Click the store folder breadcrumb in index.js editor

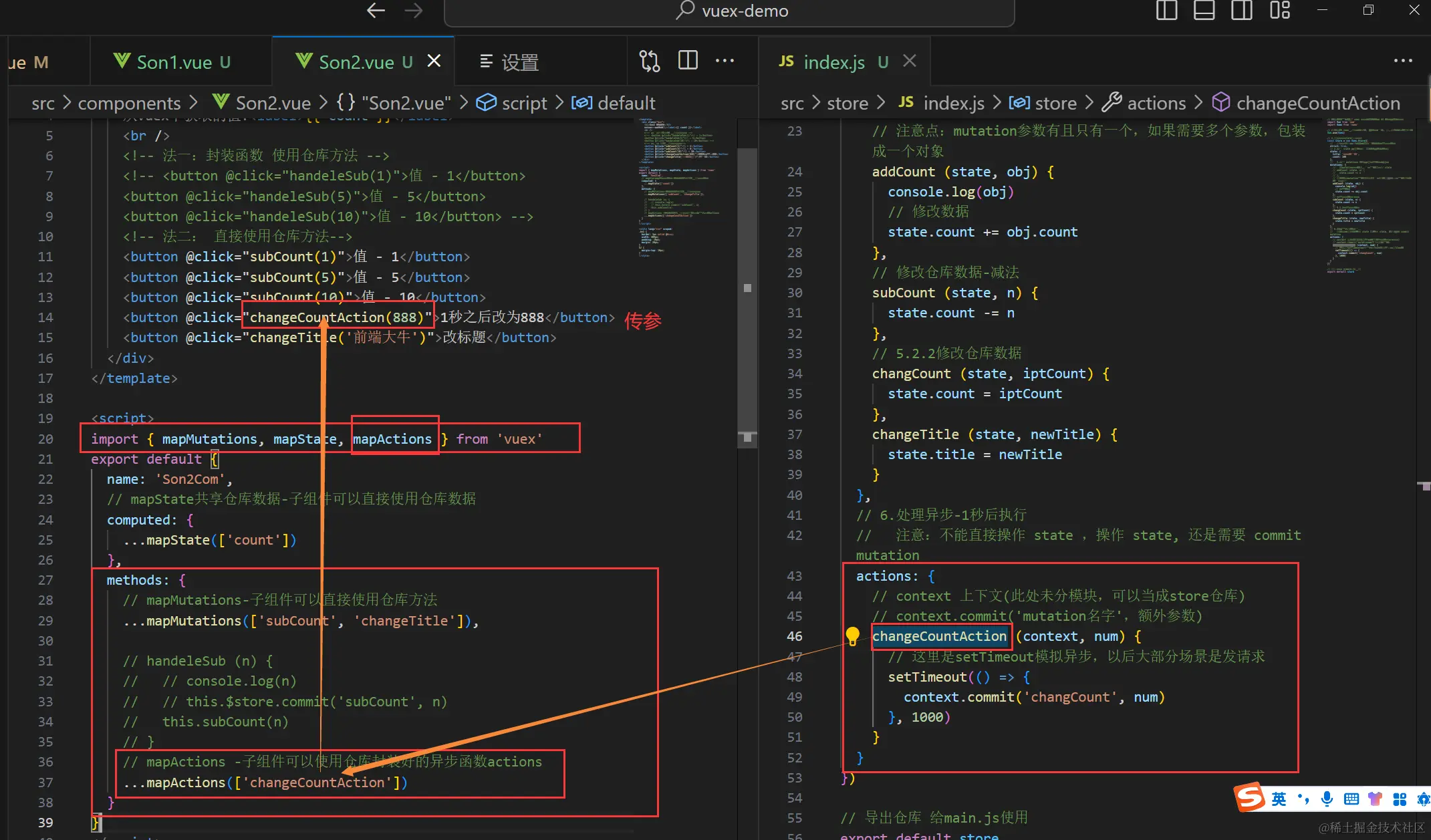pos(847,103)
